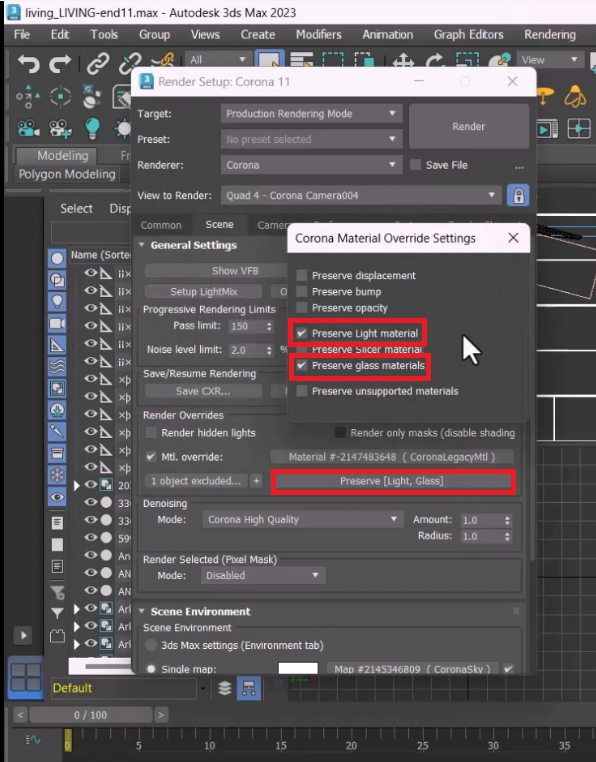Open Denoising Mode Corona High Quality dropdown
Image resolution: width=596 pixels, height=762 pixels.
pyautogui.click(x=302, y=520)
